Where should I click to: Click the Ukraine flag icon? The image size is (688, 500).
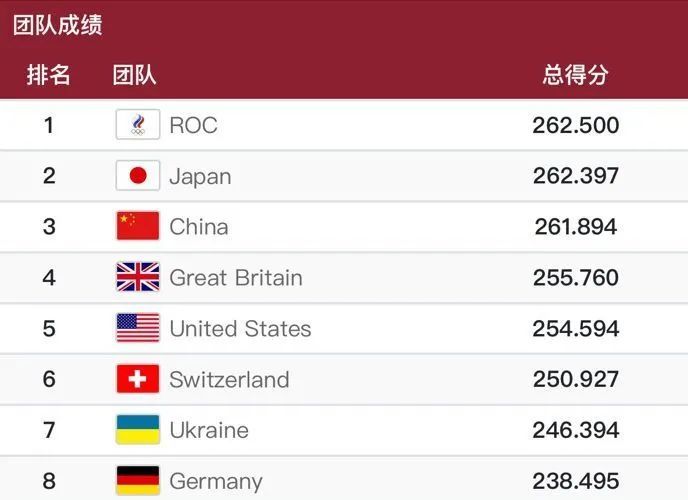137,430
